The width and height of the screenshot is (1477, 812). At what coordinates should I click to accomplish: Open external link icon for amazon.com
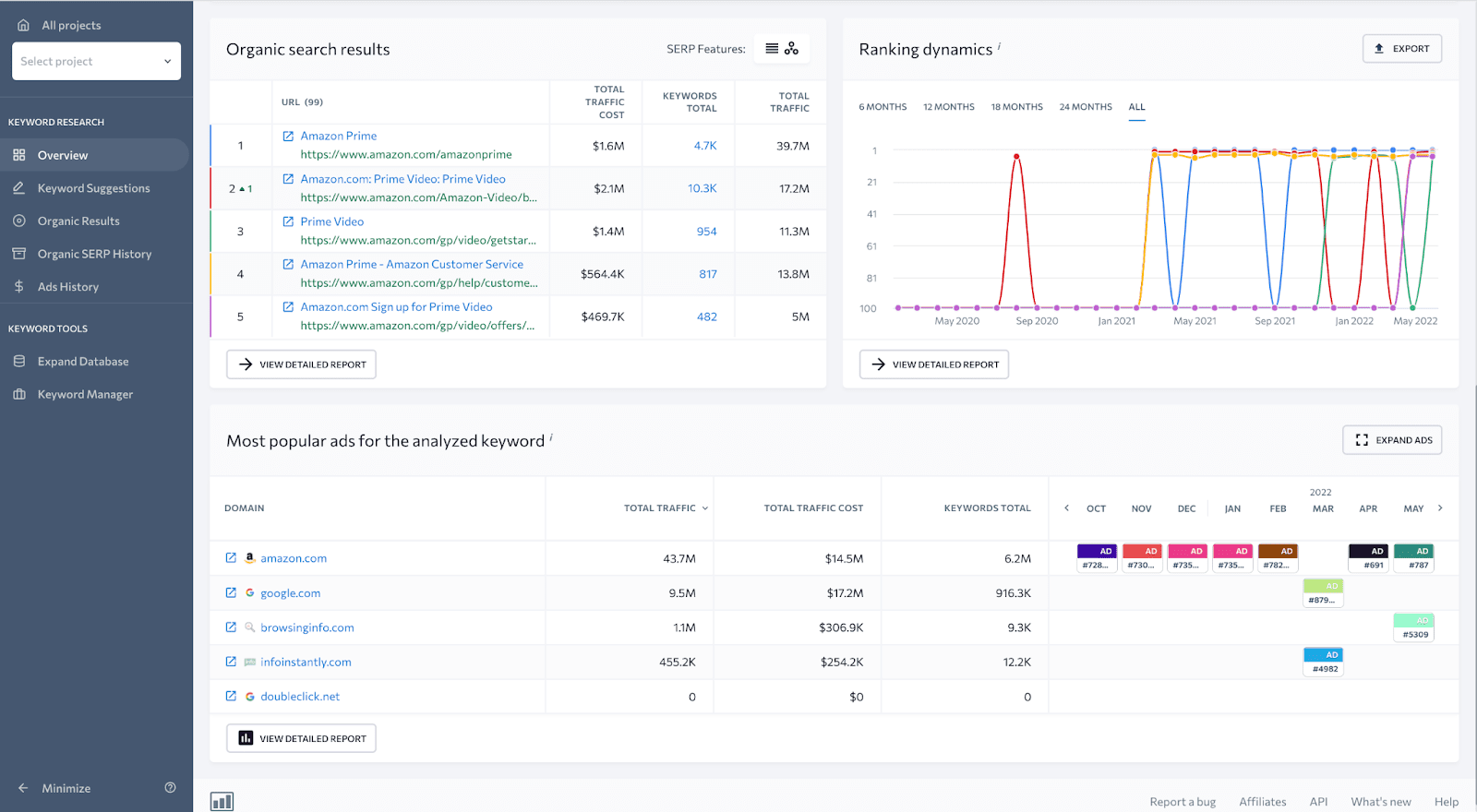[x=231, y=558]
